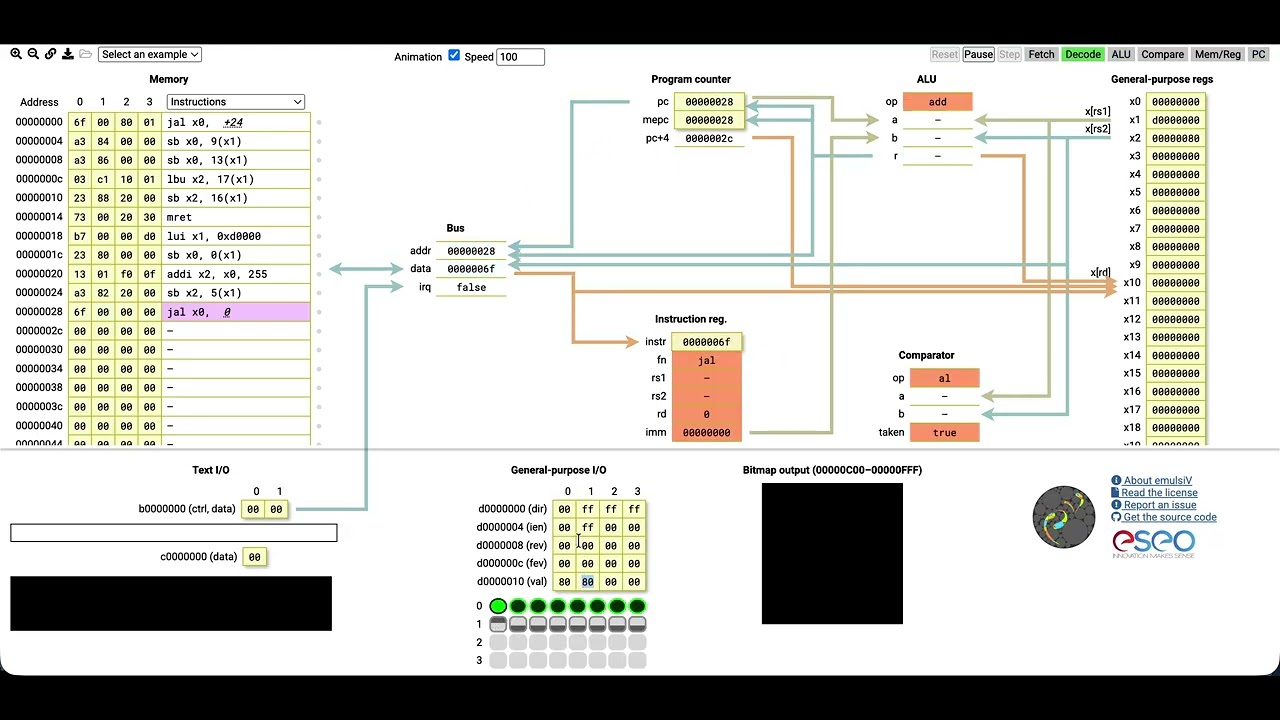This screenshot has width=1280, height=720.
Task: Click the disabled Step button
Action: [x=1010, y=55]
